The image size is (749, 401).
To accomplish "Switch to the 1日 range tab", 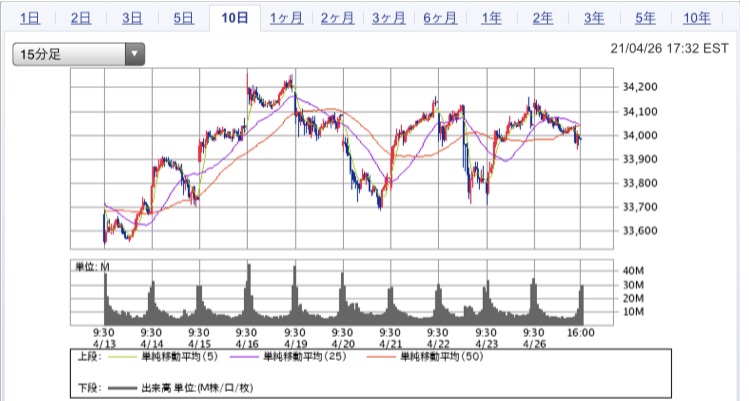I will (30, 19).
